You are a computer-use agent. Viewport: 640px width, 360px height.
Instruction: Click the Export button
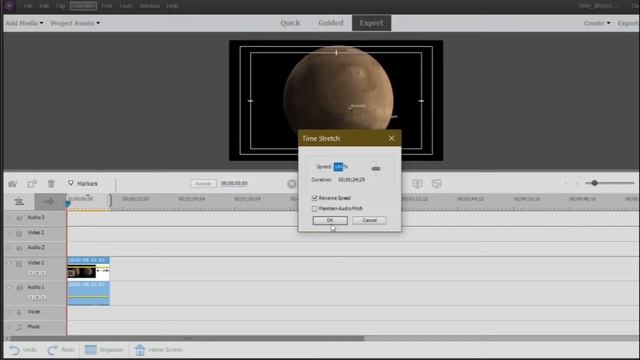pyautogui.click(x=628, y=23)
